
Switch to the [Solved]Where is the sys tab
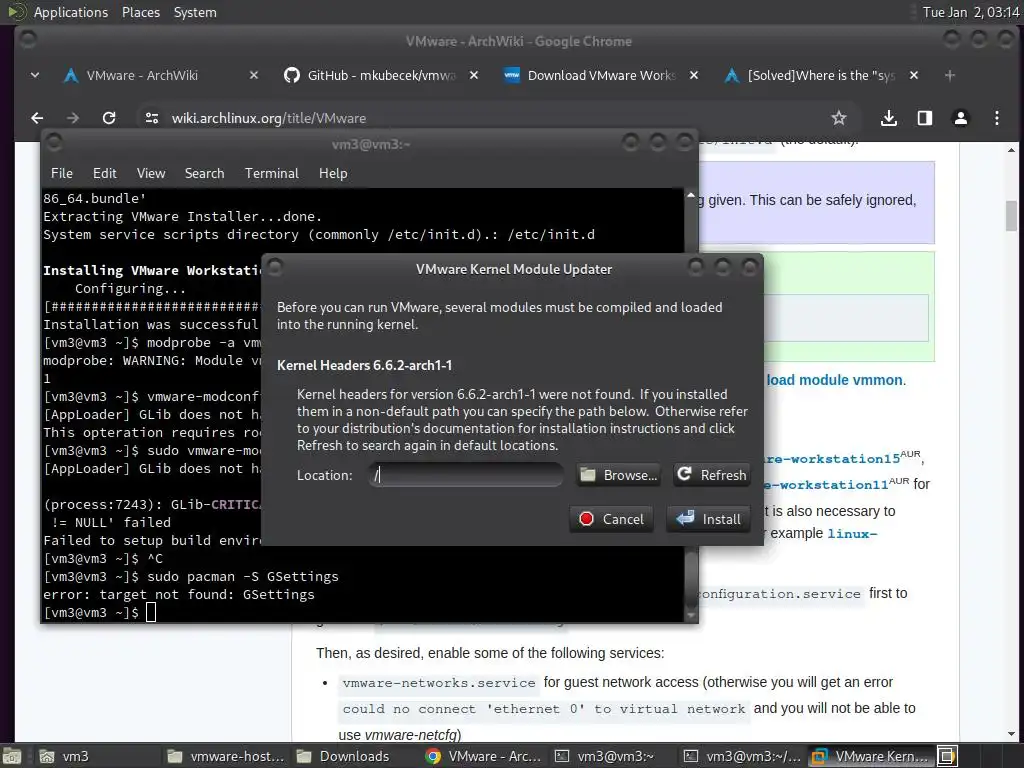point(821,76)
